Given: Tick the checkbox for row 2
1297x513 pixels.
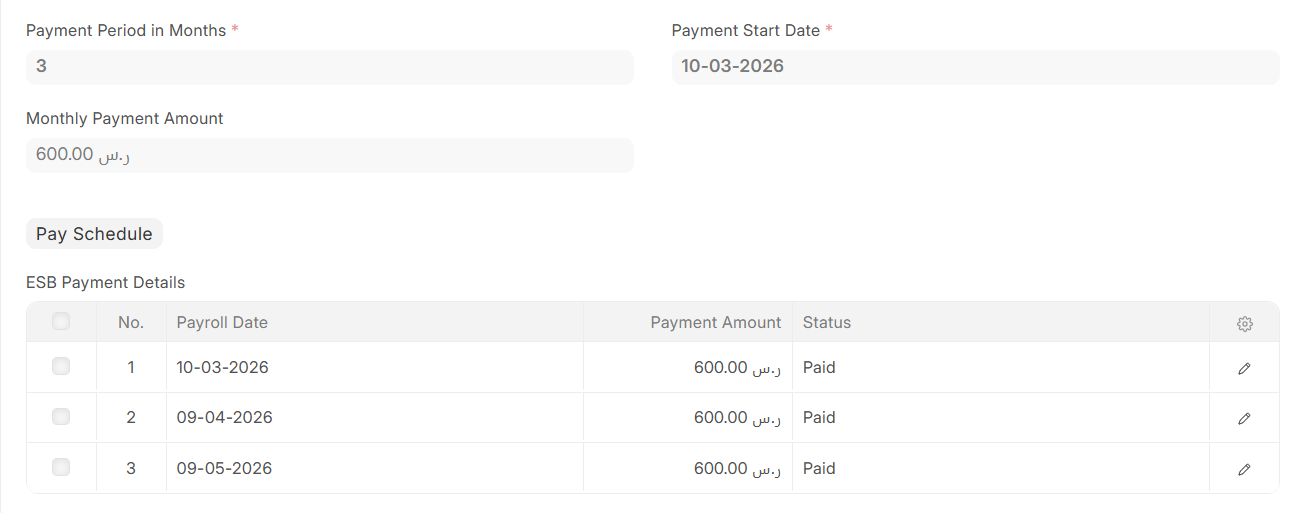Looking at the screenshot, I should point(61,417).
